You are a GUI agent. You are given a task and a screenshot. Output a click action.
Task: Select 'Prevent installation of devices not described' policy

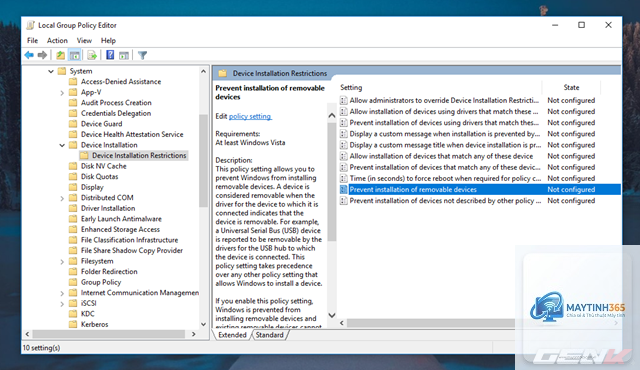[445, 201]
